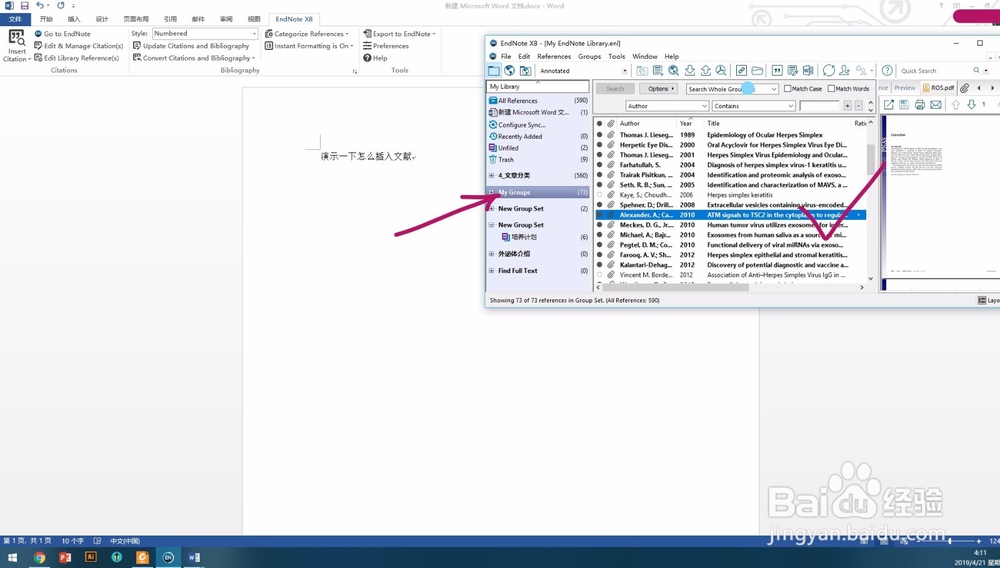The width and height of the screenshot is (1000, 568).
Task: Click Email PDF icon in preview toolbar
Action: point(936,105)
